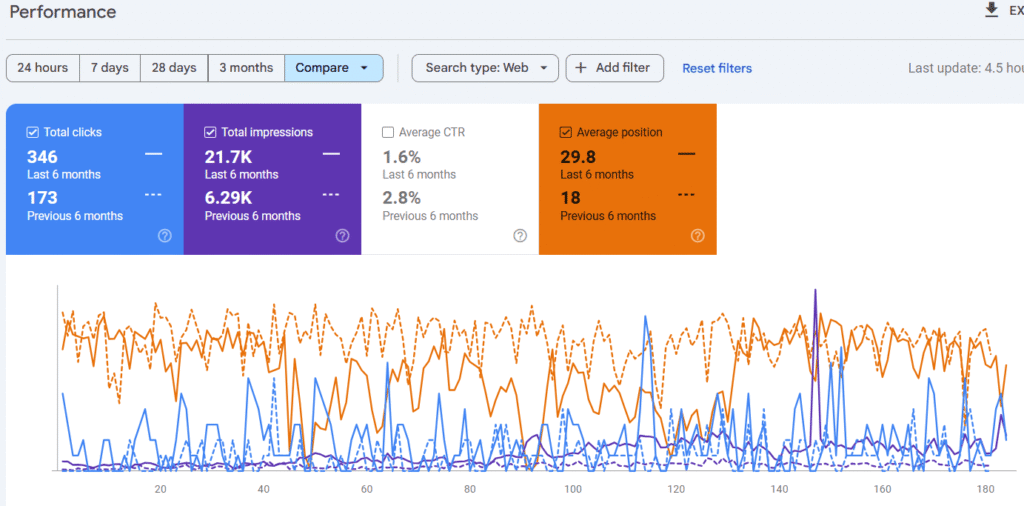Select the 3 months range tab
Viewport: 1024px width, 506px height.
[246, 68]
